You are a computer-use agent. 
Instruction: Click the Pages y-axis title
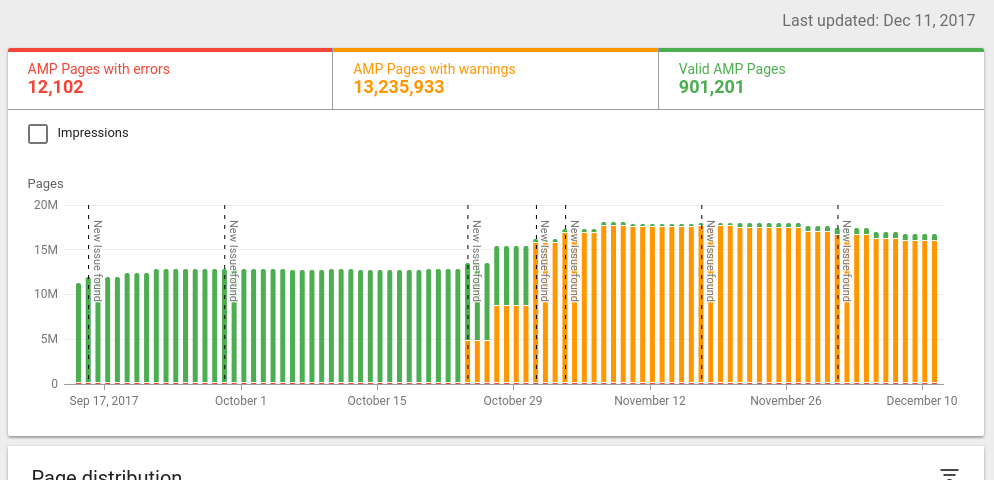pos(45,184)
